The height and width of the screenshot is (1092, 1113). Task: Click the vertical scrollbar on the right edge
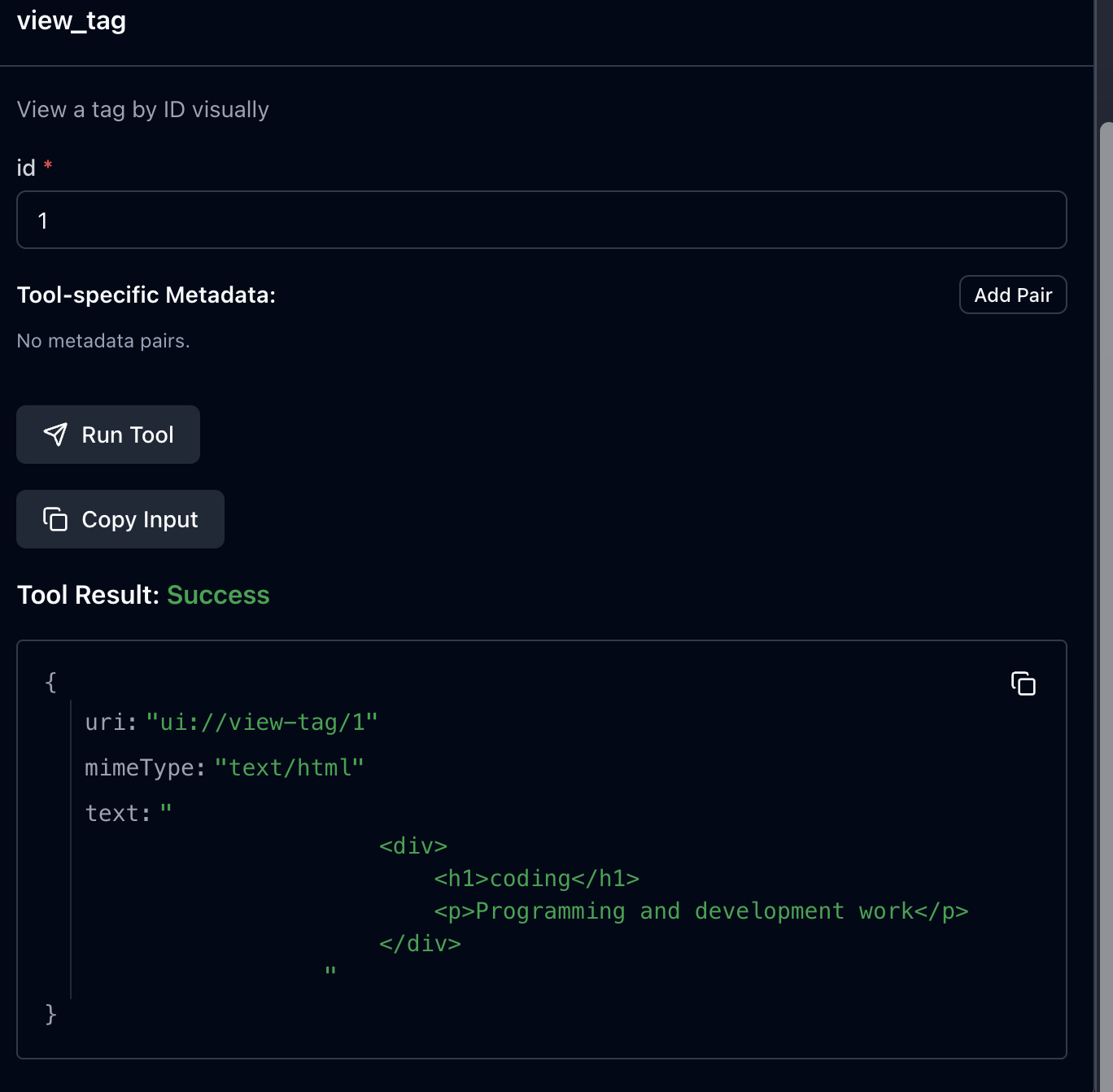pyautogui.click(x=1105, y=570)
